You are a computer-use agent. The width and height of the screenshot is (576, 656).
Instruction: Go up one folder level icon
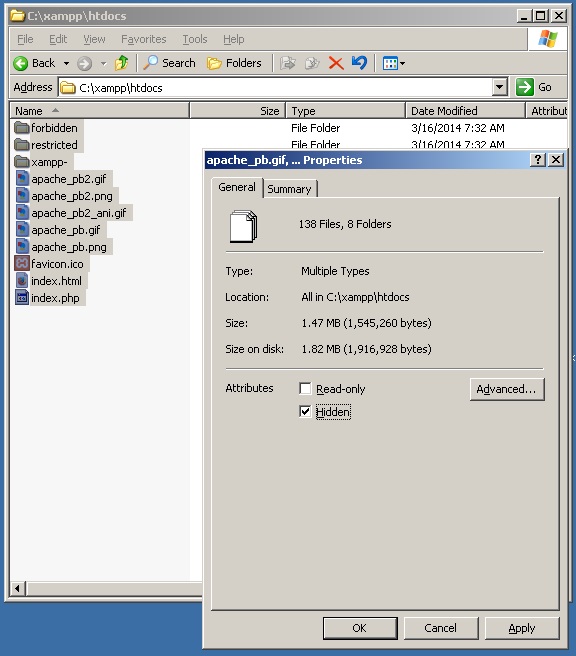tap(122, 63)
